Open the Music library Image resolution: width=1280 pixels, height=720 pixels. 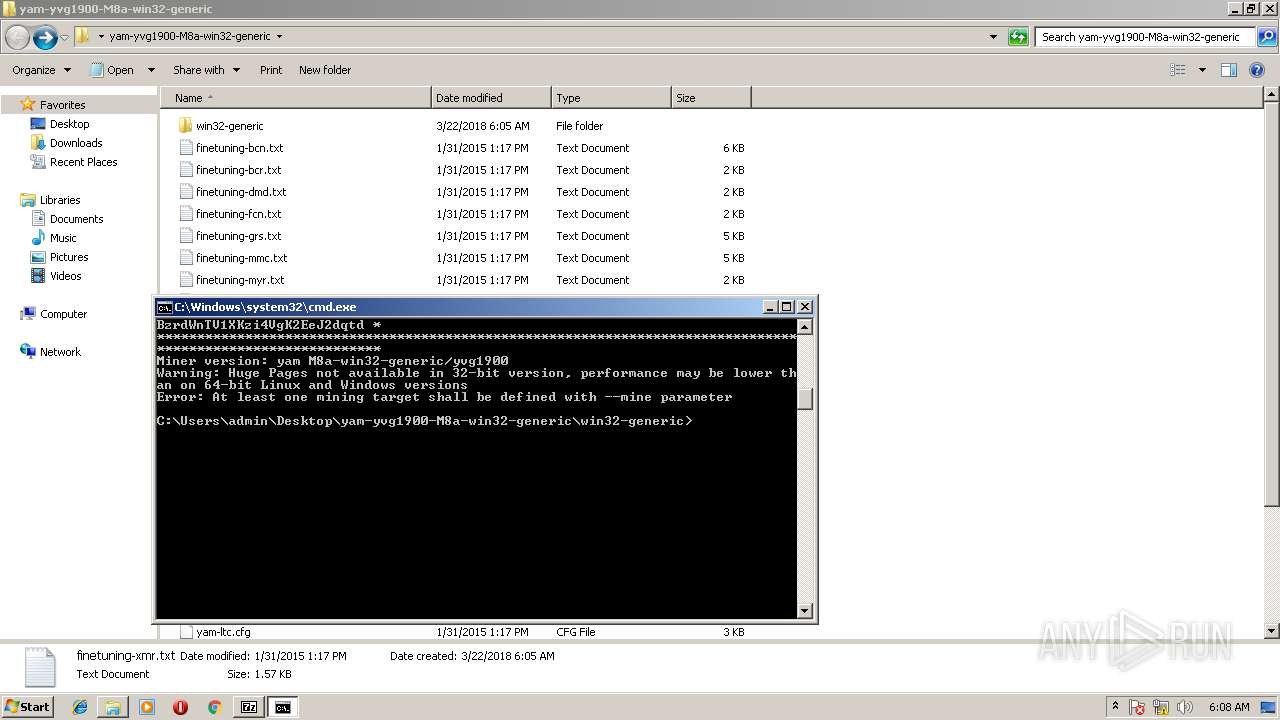63,238
